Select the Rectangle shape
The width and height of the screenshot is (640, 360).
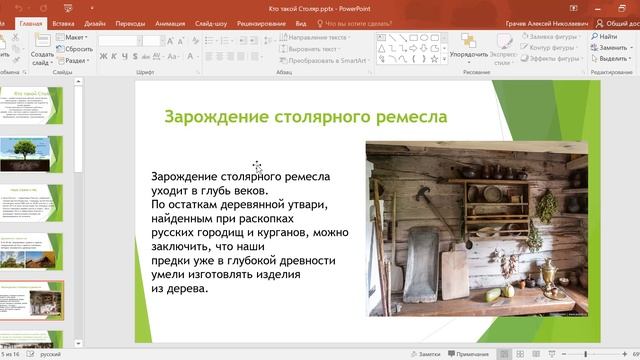pyautogui.click(x=413, y=38)
